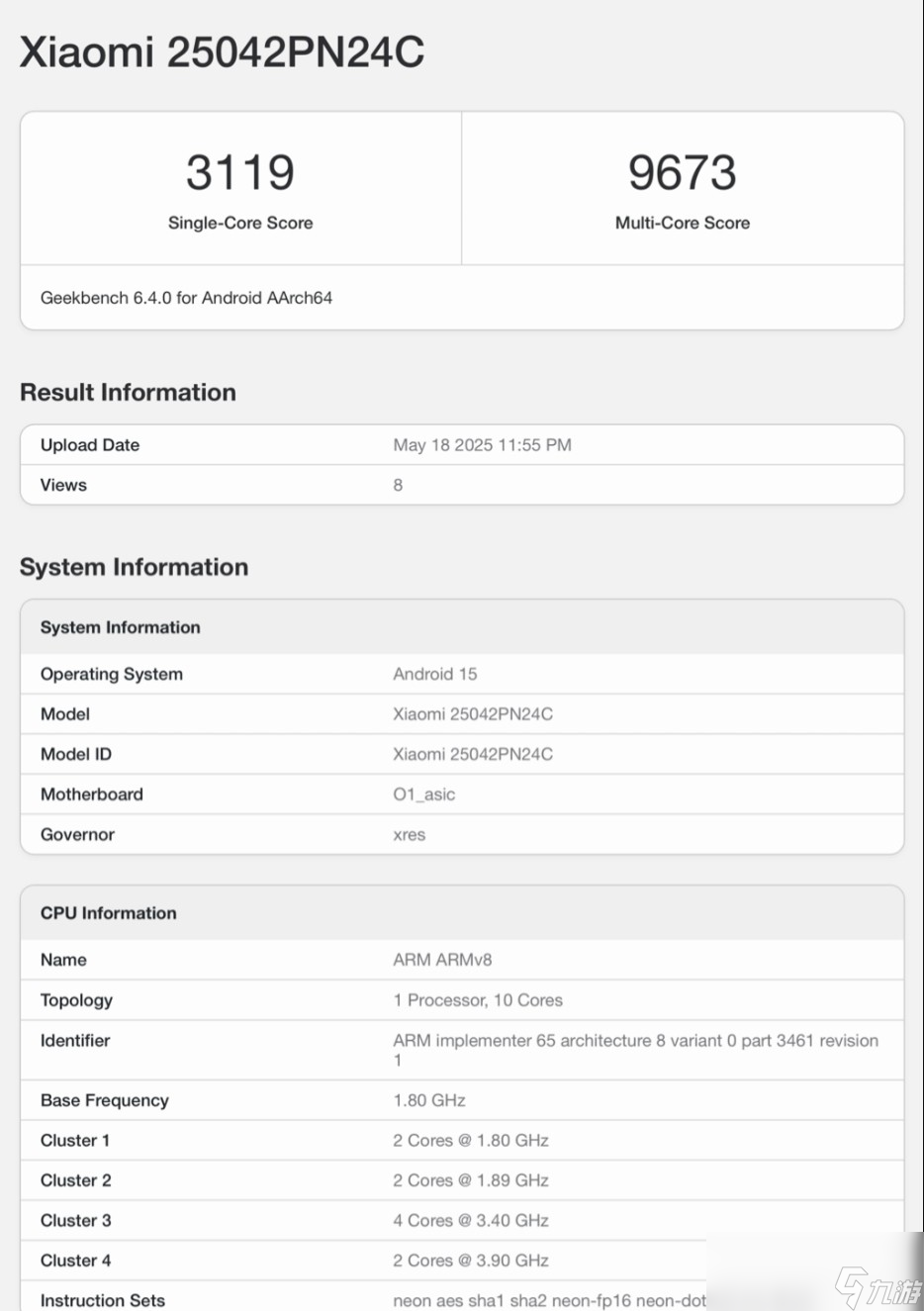Click the System Information table header
Viewport: 924px width, 1311px height.
[x=120, y=627]
